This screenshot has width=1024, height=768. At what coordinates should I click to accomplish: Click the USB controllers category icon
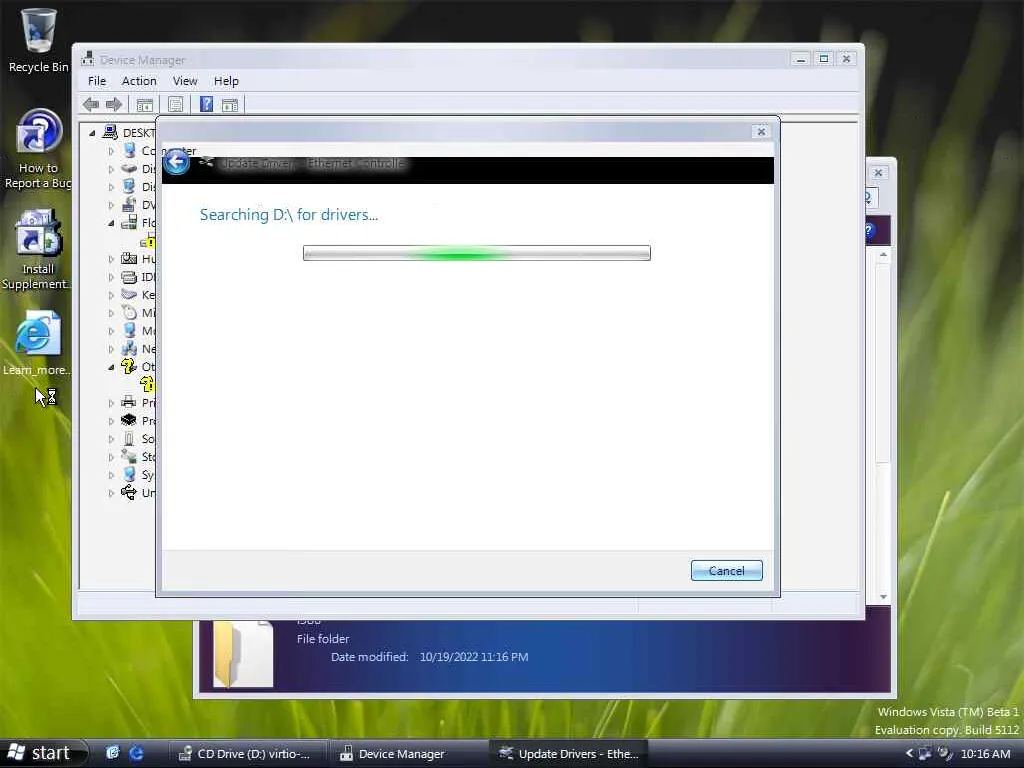(x=129, y=492)
